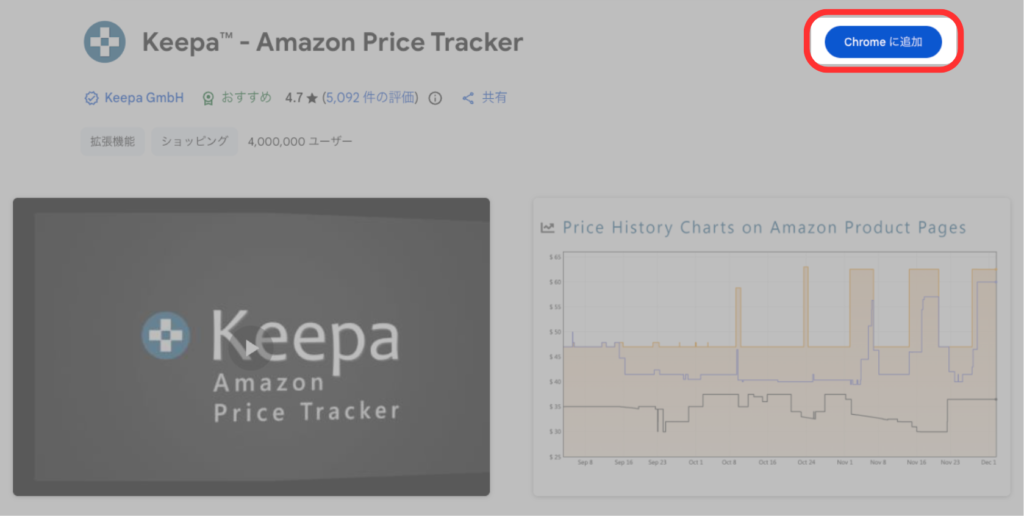
Task: Click the 4,000,000 ユーザー user count
Action: point(300,142)
